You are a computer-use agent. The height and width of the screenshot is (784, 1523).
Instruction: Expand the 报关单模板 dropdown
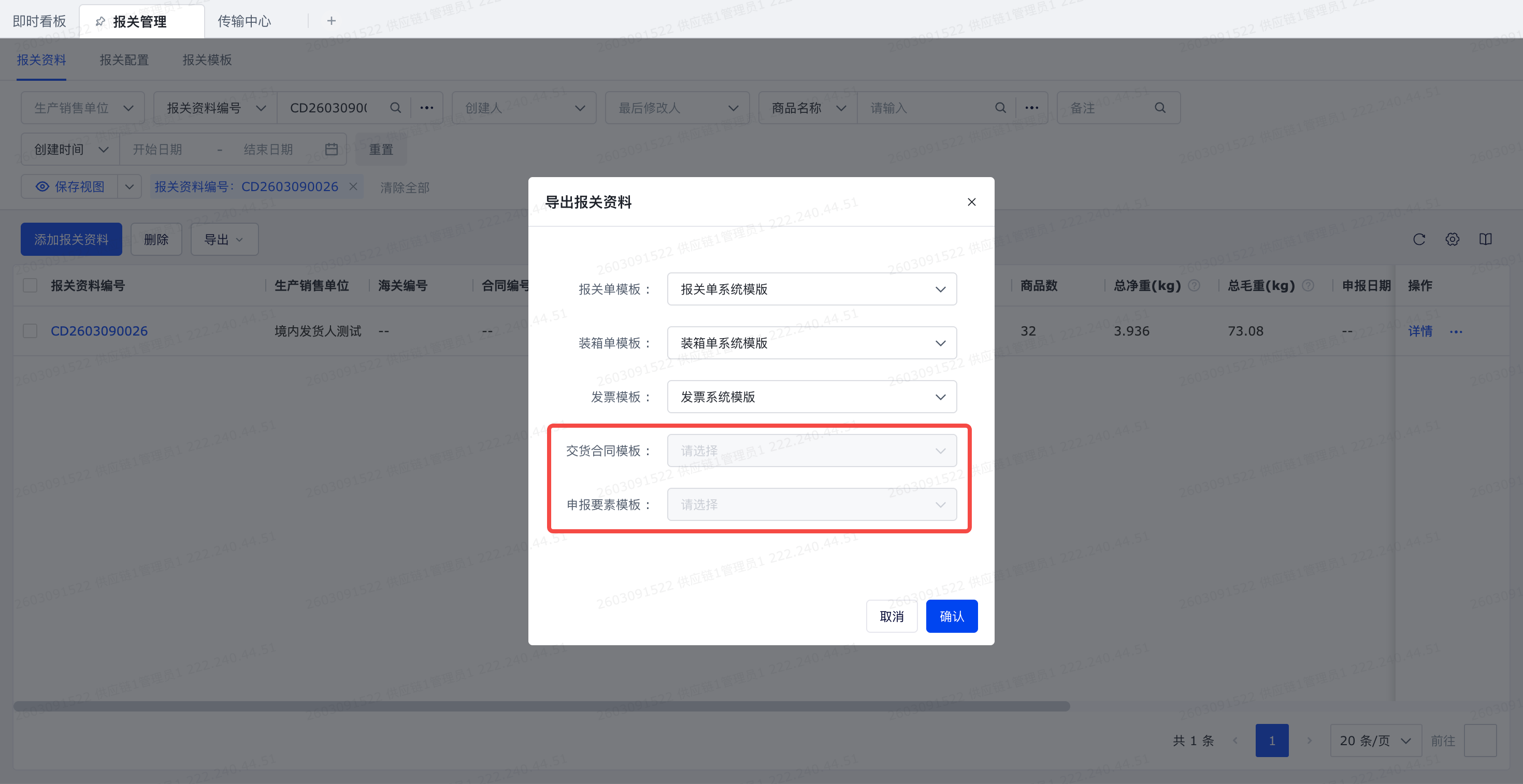[x=811, y=289]
